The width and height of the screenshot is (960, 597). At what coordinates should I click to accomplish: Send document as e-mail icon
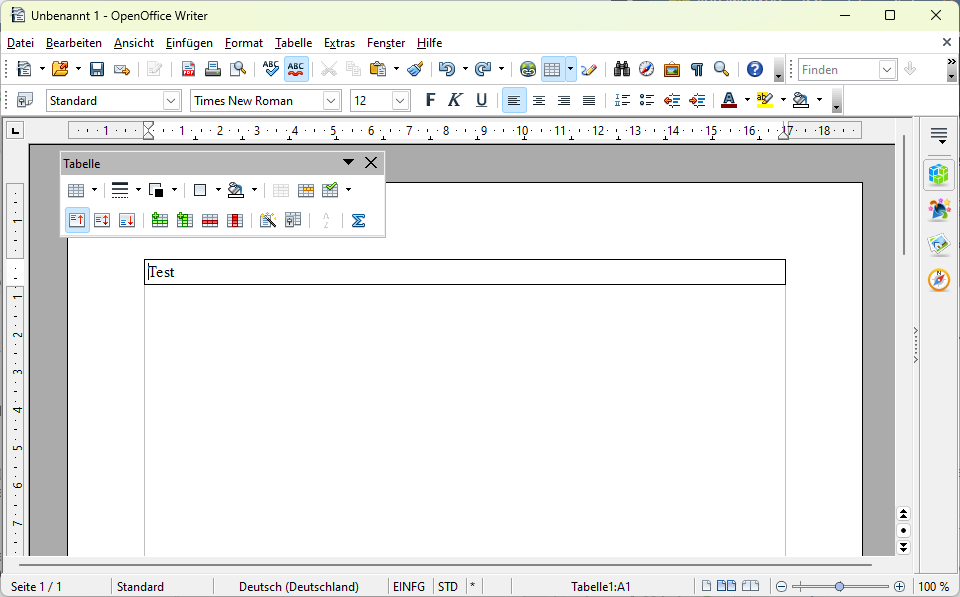122,69
